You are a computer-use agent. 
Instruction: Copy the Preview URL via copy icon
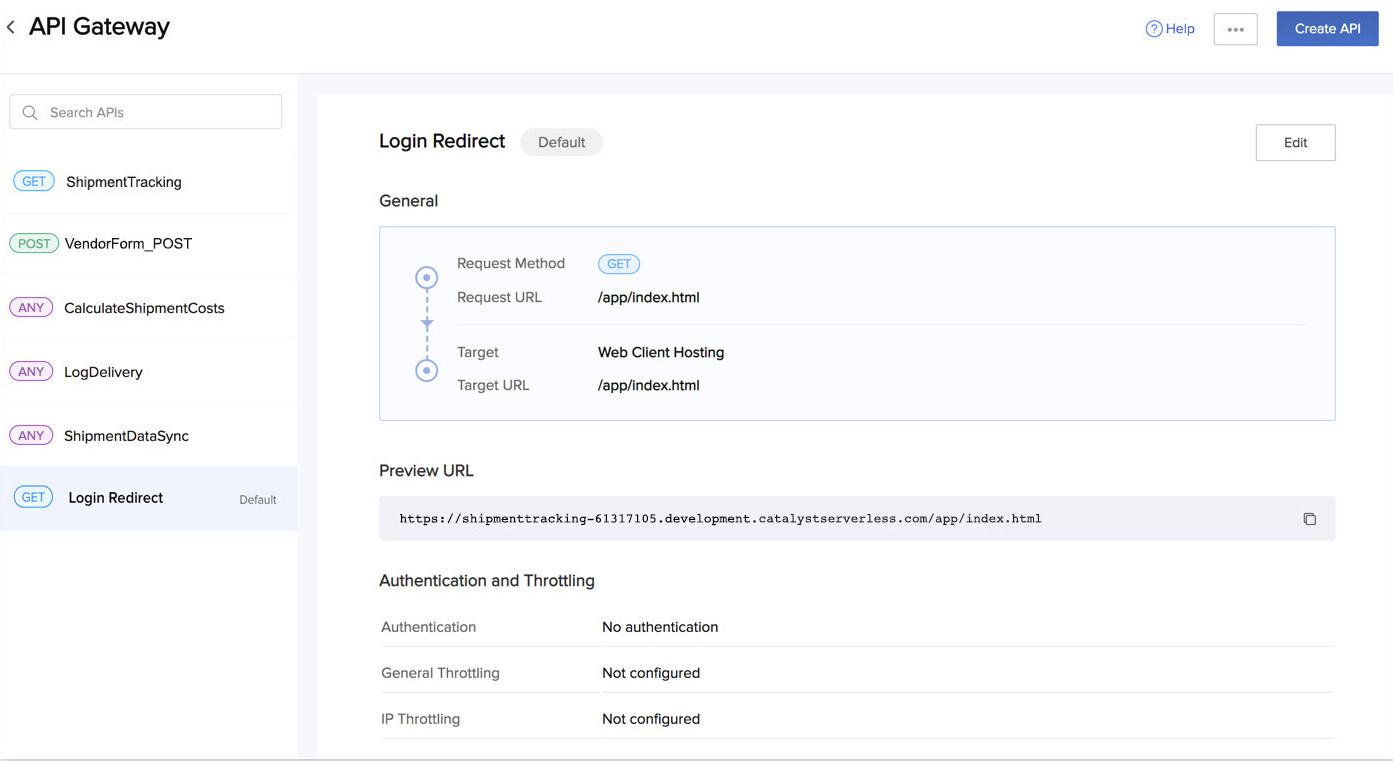coord(1310,518)
